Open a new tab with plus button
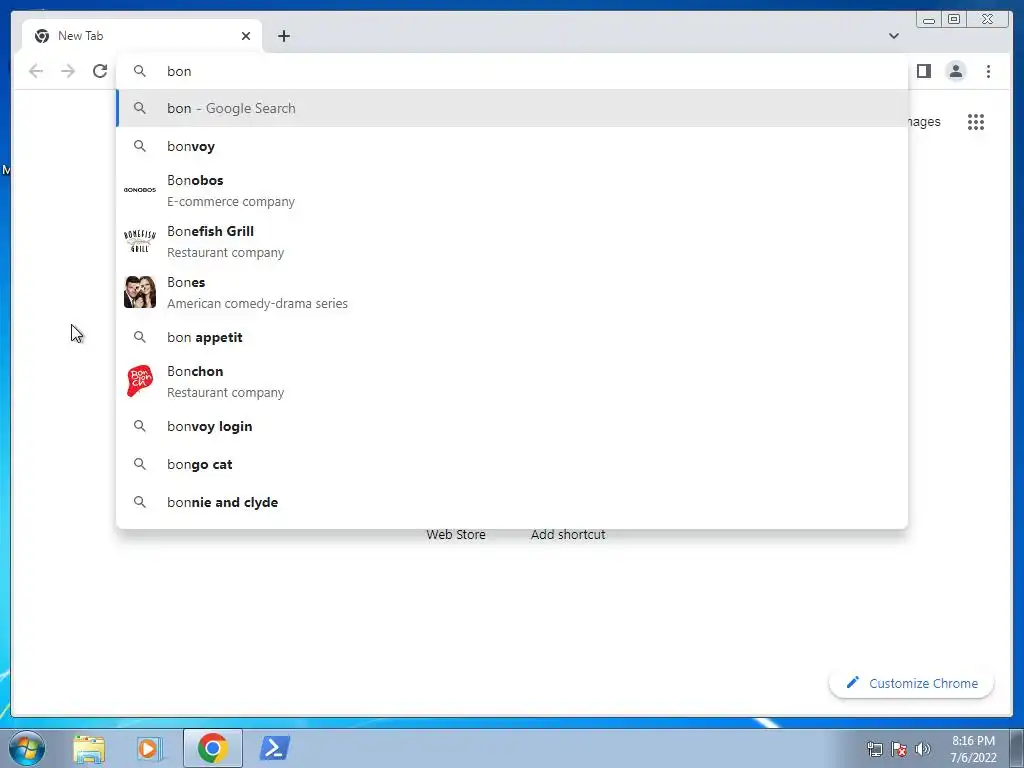The image size is (1024, 768). pos(283,36)
